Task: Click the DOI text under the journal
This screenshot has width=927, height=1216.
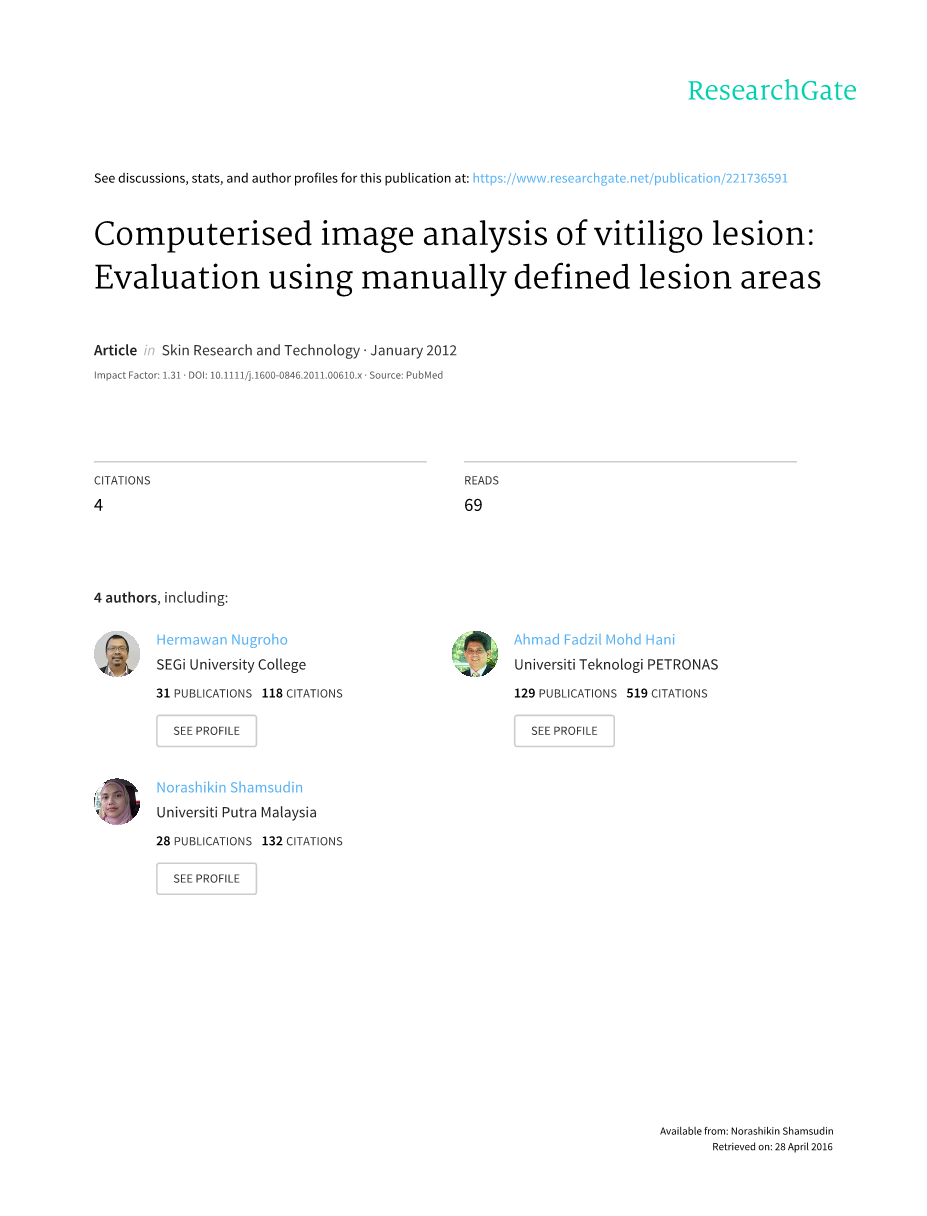Action: [x=275, y=375]
